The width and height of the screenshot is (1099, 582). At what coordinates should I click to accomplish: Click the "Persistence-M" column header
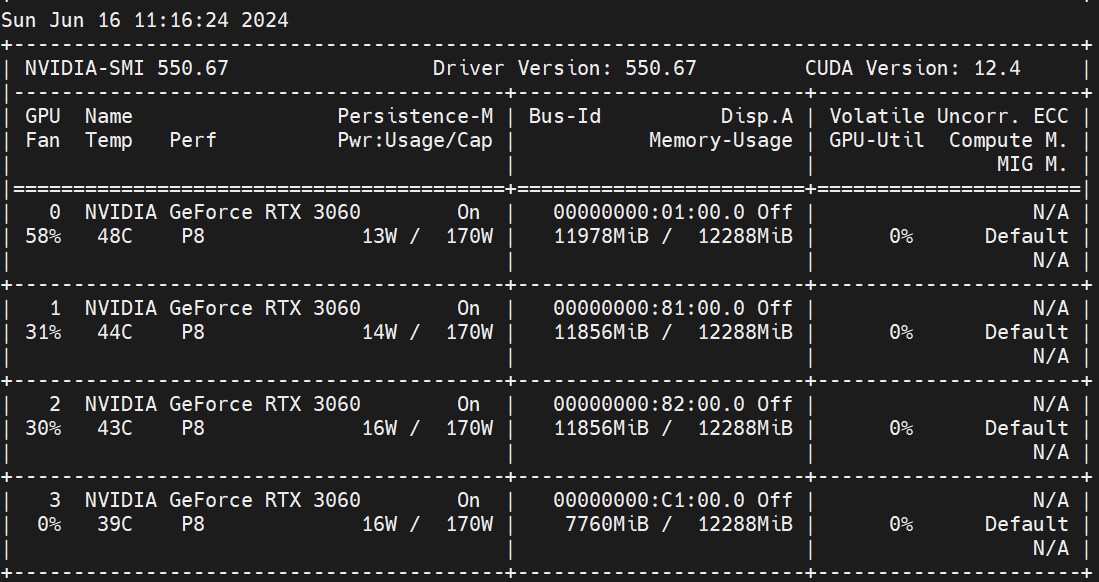coord(415,116)
